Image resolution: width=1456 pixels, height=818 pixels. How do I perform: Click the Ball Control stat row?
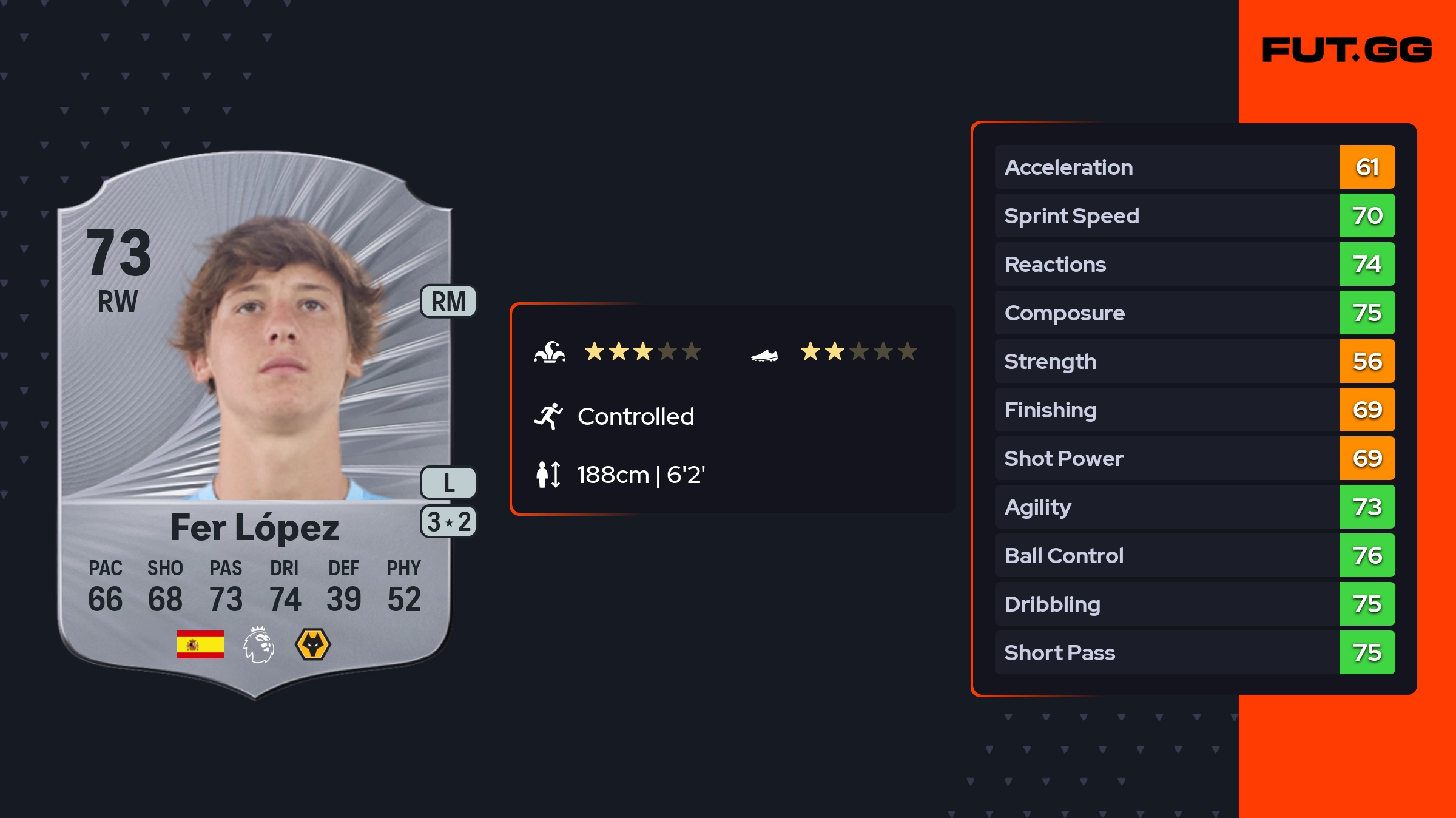[1165, 555]
